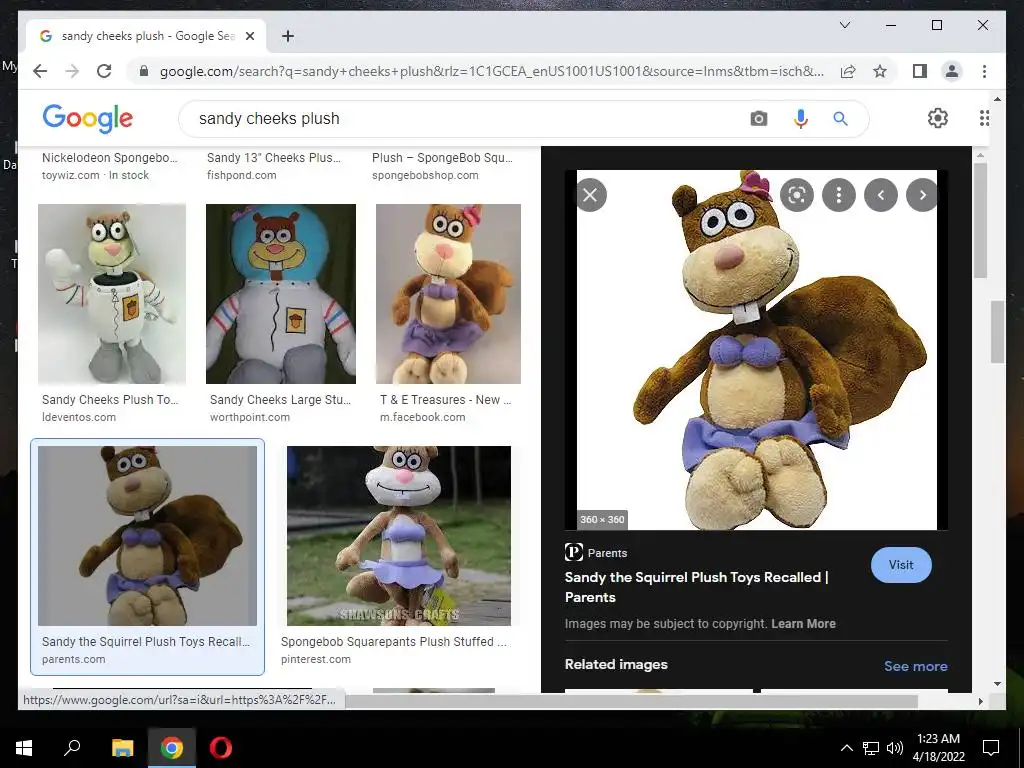Open the Chrome three-dot menu
The image size is (1024, 768).
click(x=984, y=71)
